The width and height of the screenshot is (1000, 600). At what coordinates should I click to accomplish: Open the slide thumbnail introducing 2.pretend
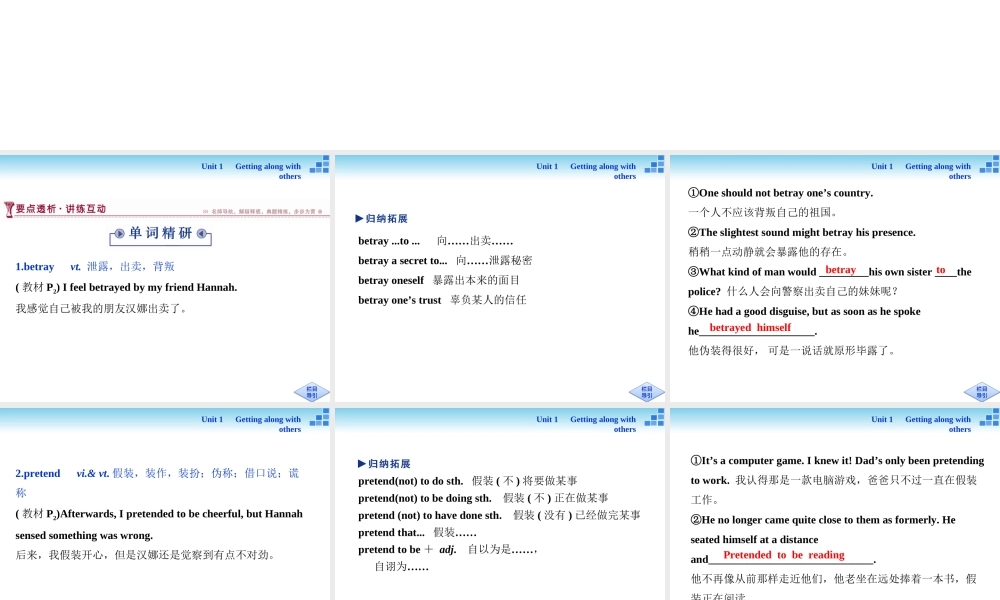coord(165,504)
